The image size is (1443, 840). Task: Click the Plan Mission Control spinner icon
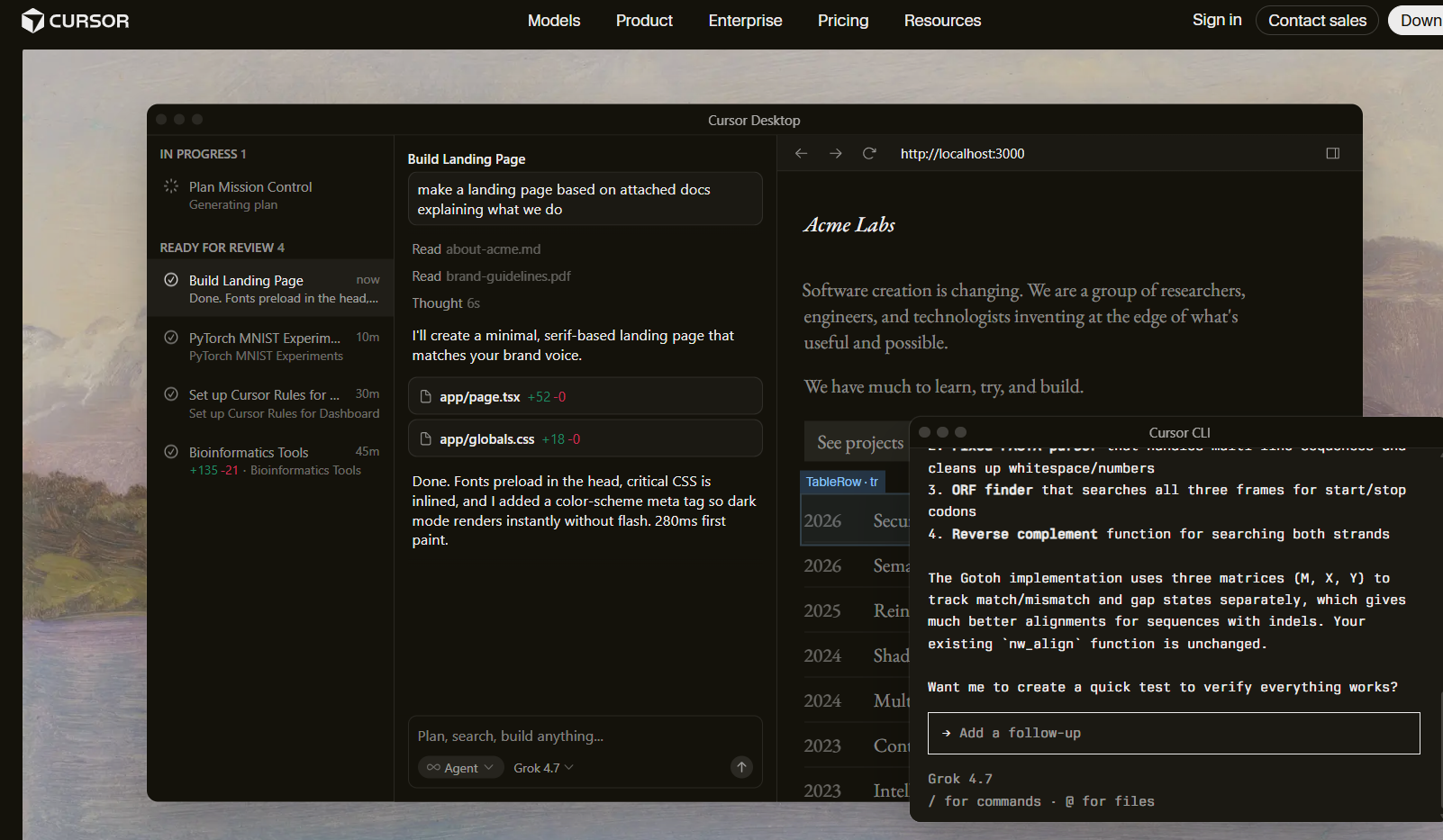click(x=171, y=186)
